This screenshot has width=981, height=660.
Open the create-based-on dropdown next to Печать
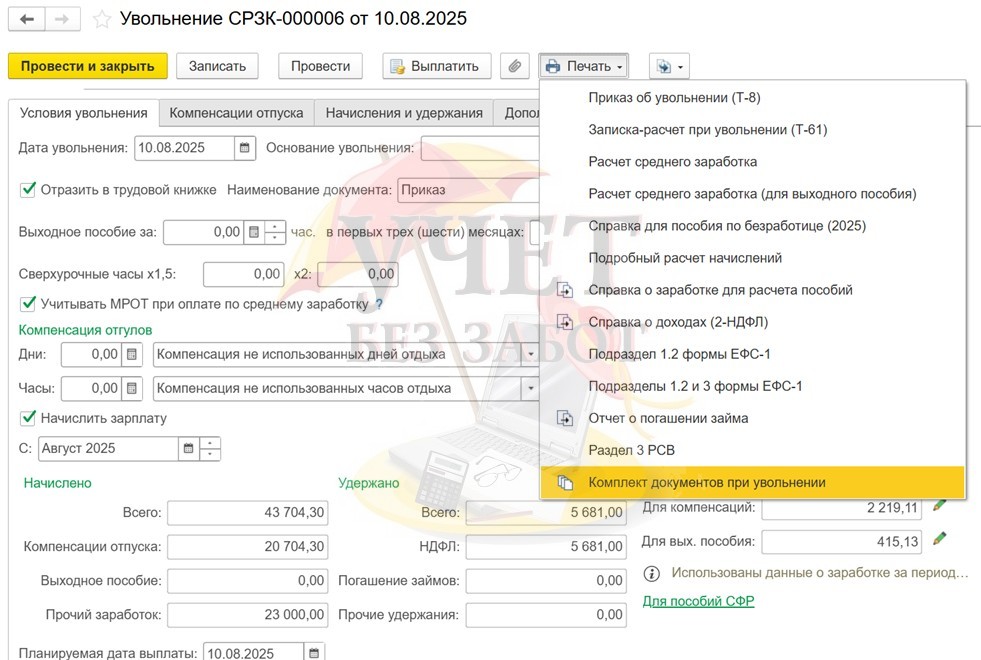tap(668, 66)
